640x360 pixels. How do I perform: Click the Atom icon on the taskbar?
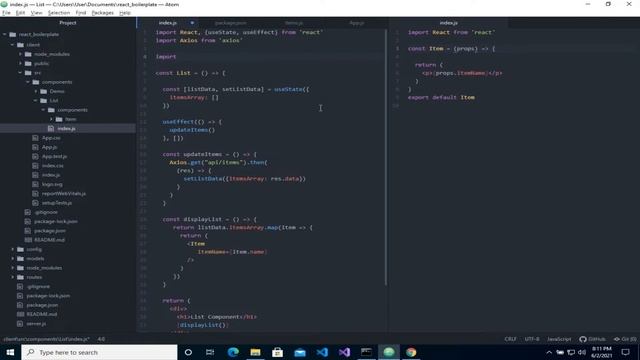point(389,352)
